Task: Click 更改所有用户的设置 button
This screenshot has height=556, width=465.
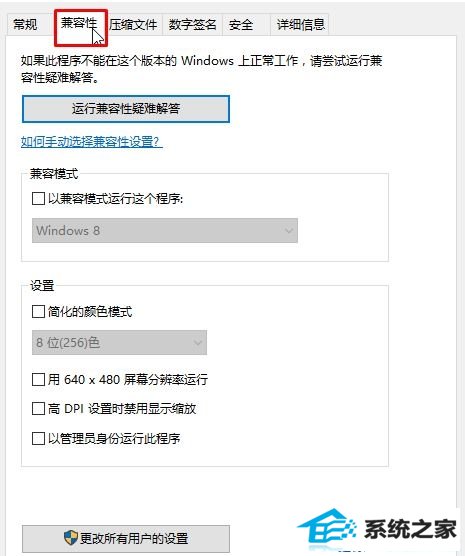Action: (x=126, y=538)
